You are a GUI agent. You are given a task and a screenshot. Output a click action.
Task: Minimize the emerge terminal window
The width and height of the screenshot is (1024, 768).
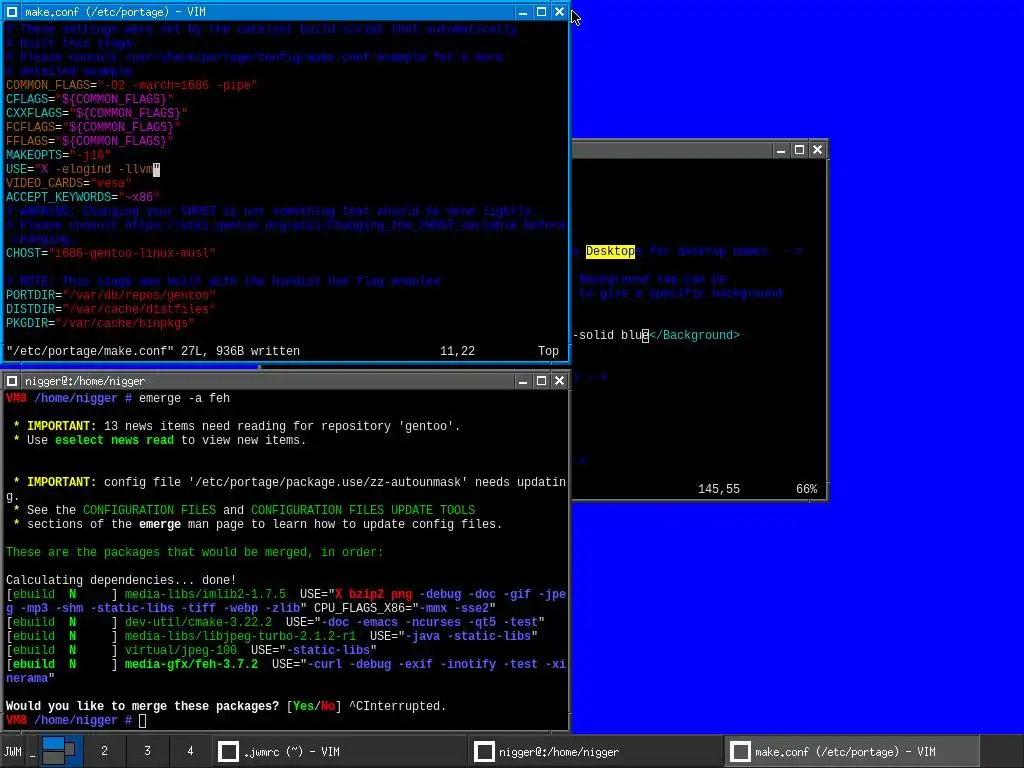522,381
